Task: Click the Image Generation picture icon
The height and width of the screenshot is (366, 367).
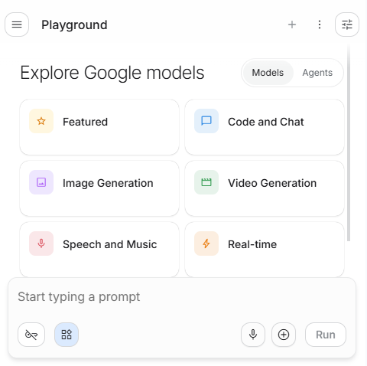Action: (x=41, y=182)
